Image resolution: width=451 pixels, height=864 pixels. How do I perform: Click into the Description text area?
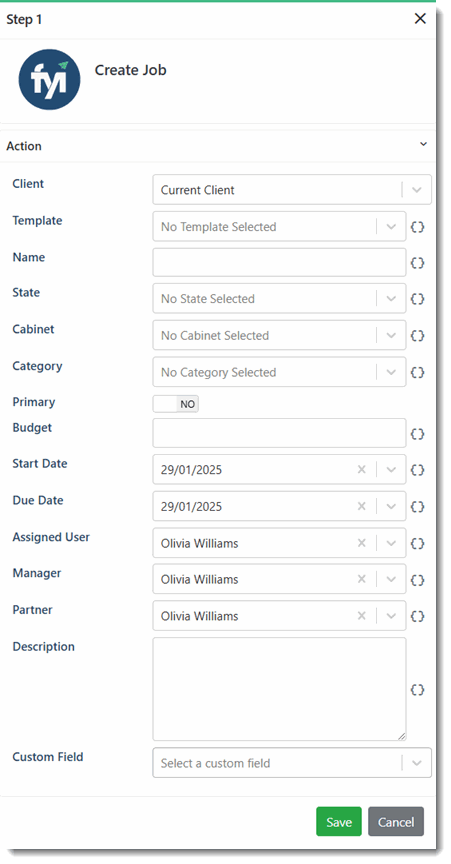tap(279, 689)
